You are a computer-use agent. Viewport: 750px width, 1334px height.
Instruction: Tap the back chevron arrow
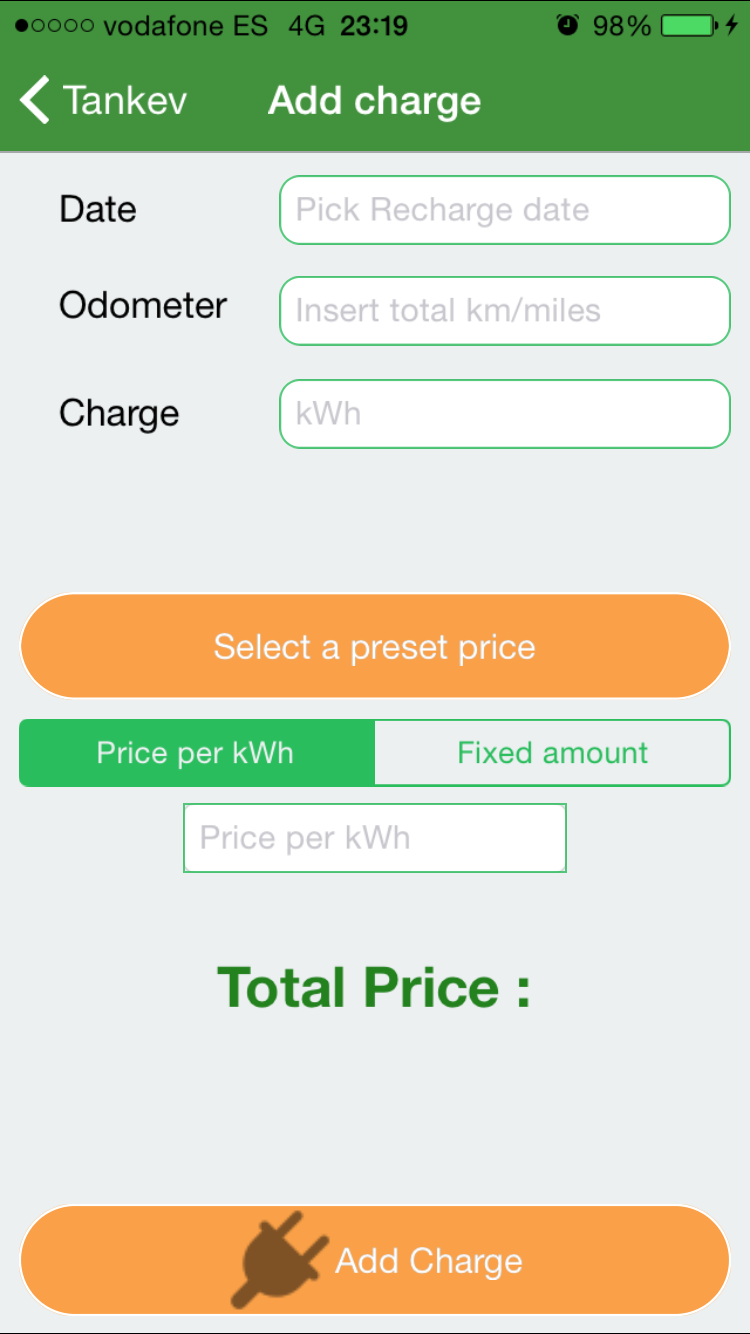coord(34,101)
